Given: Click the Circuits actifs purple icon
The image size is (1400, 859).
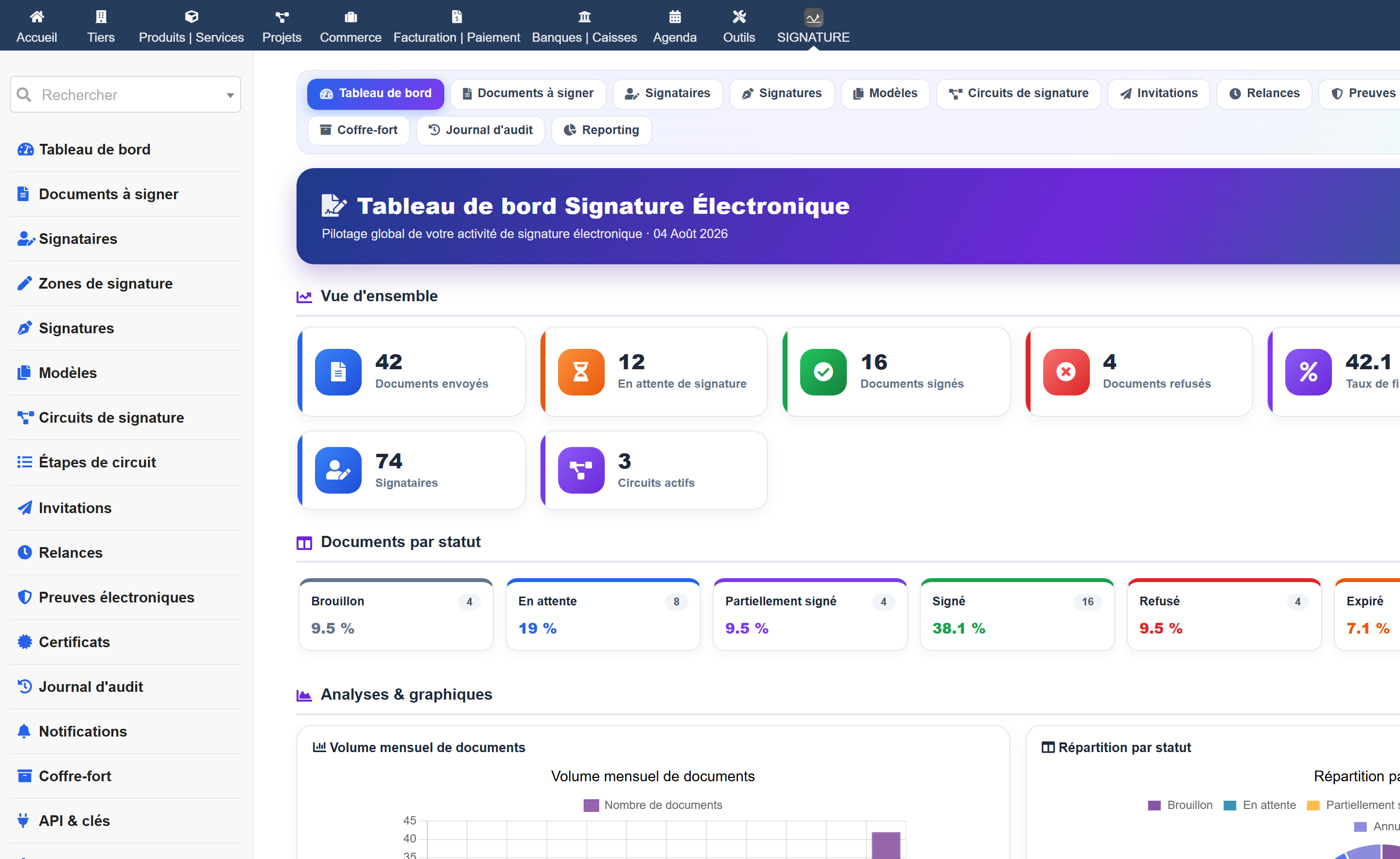Looking at the screenshot, I should tap(581, 470).
